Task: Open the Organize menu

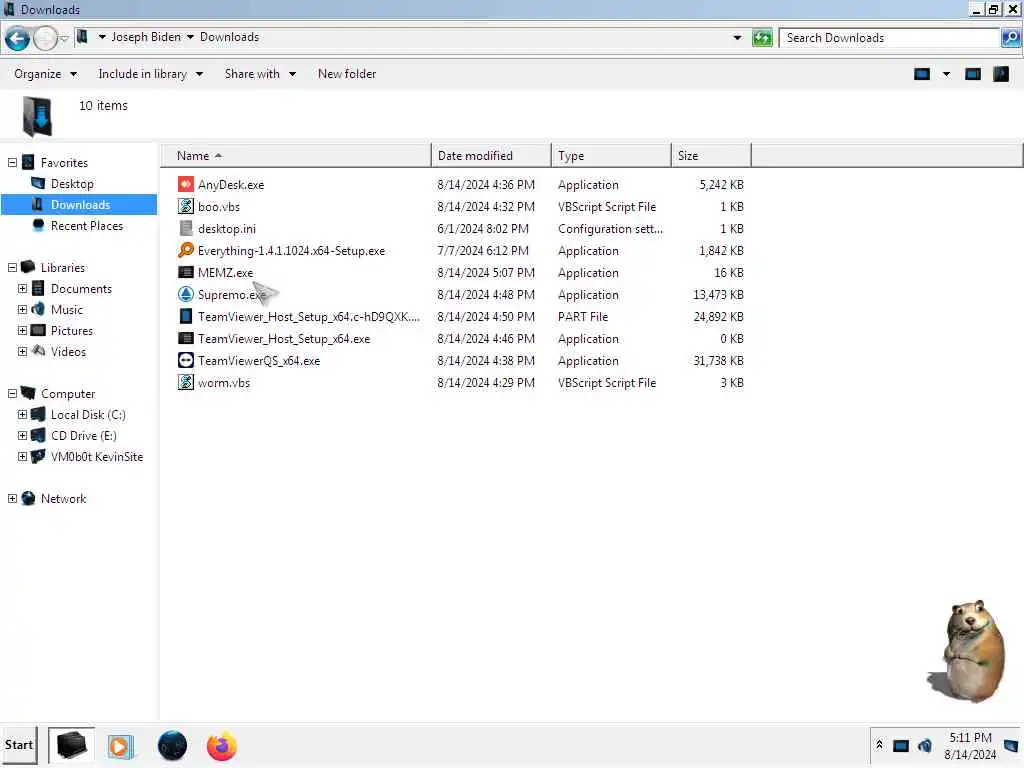Action: point(45,74)
